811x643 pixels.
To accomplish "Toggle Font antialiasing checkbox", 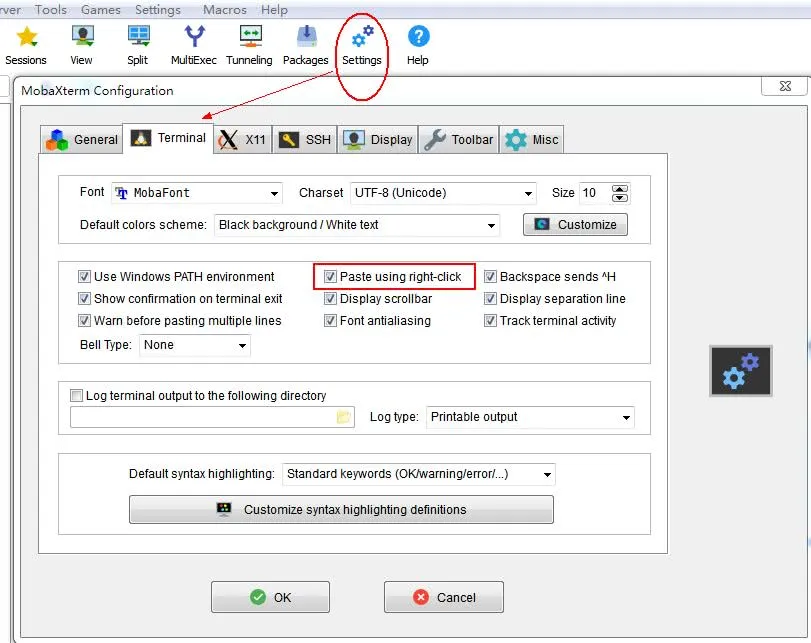I will (330, 321).
